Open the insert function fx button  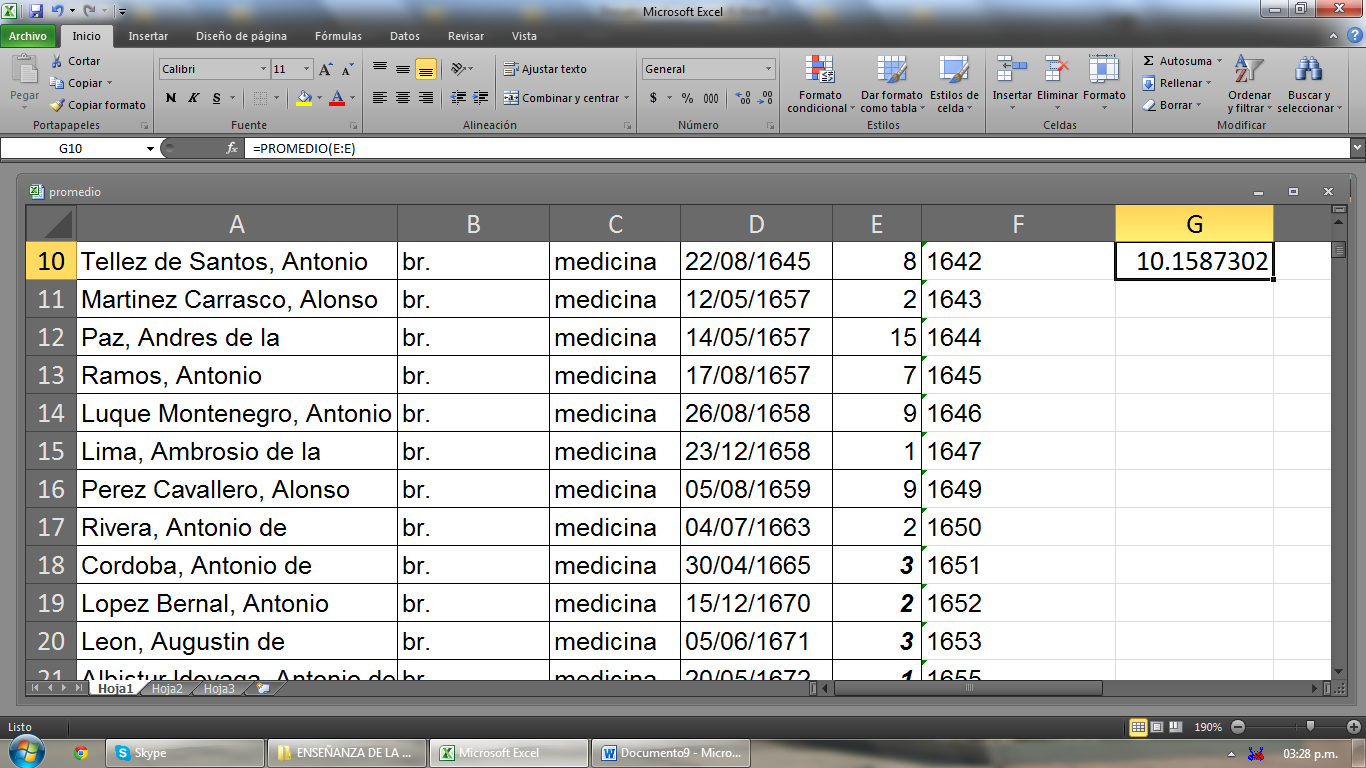pyautogui.click(x=232, y=148)
